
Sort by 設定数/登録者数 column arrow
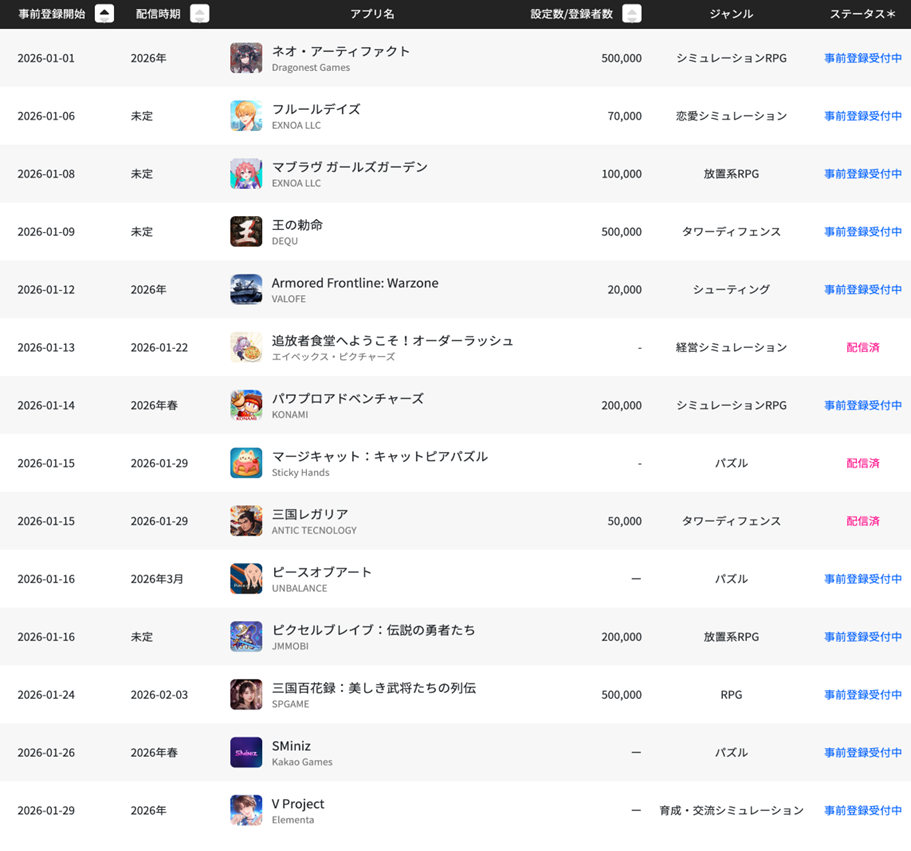[631, 14]
